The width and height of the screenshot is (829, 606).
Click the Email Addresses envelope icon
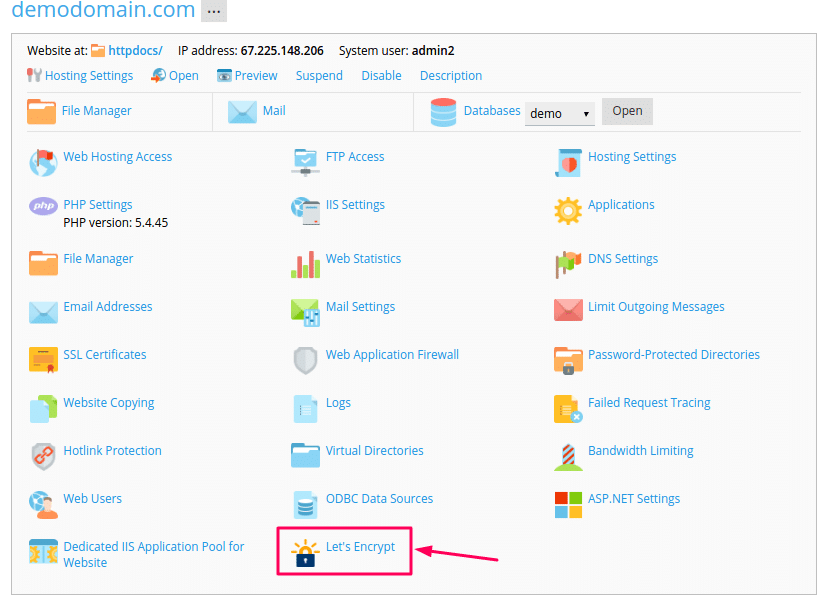(x=43, y=312)
